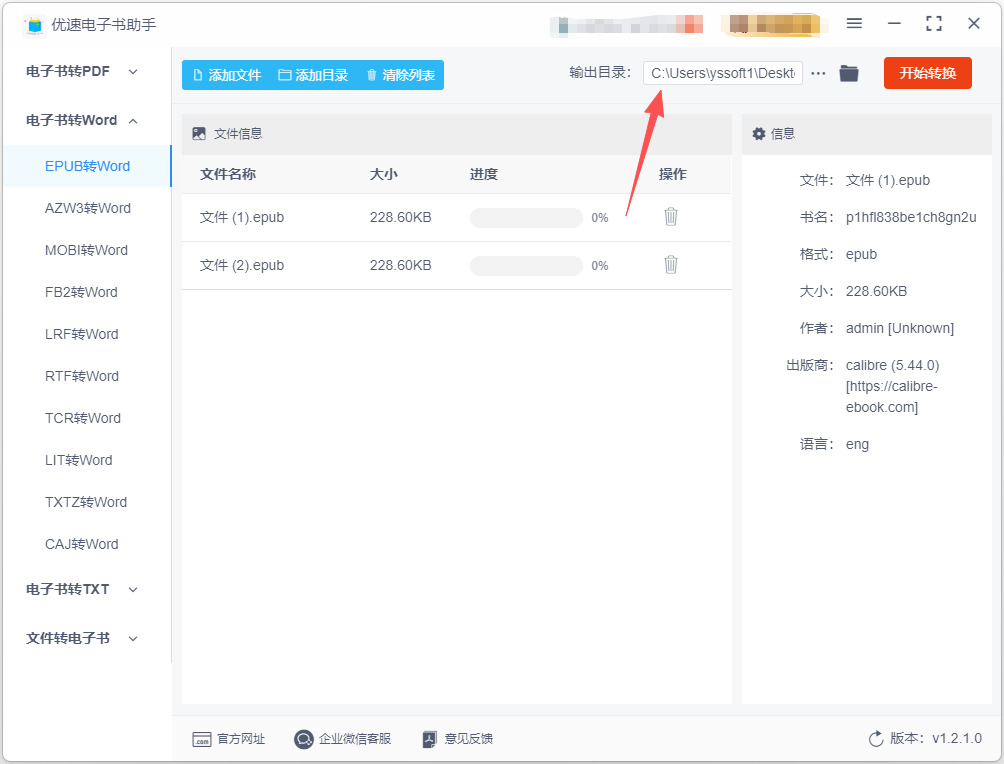The width and height of the screenshot is (1004, 764).
Task: Minimize the application window
Action: point(894,24)
